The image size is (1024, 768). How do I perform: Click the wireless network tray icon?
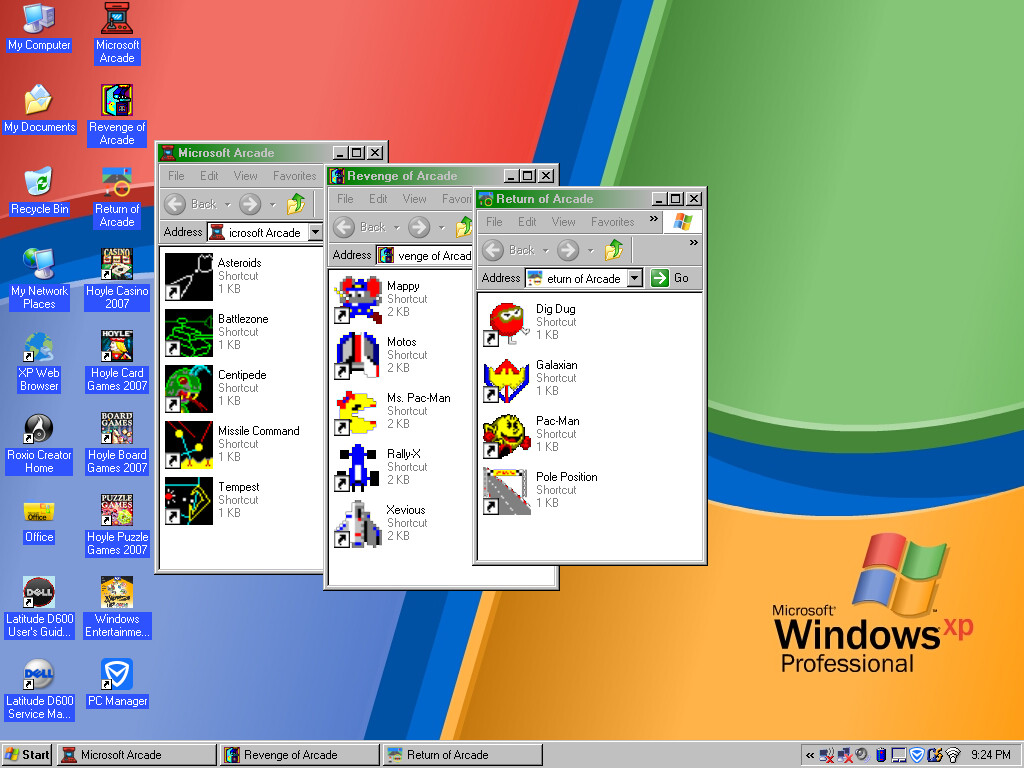pos(953,755)
